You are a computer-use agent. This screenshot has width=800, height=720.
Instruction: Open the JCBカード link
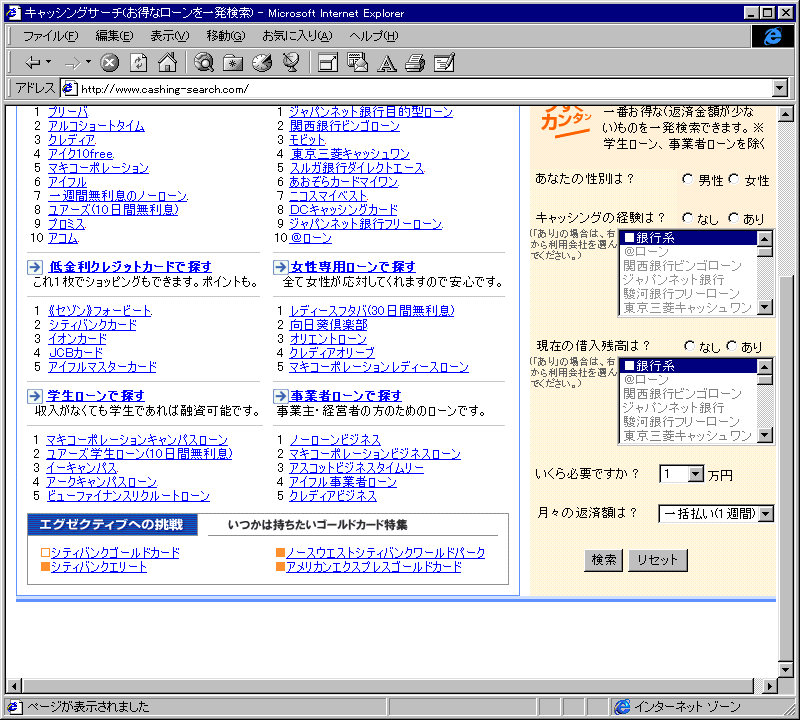tap(76, 353)
